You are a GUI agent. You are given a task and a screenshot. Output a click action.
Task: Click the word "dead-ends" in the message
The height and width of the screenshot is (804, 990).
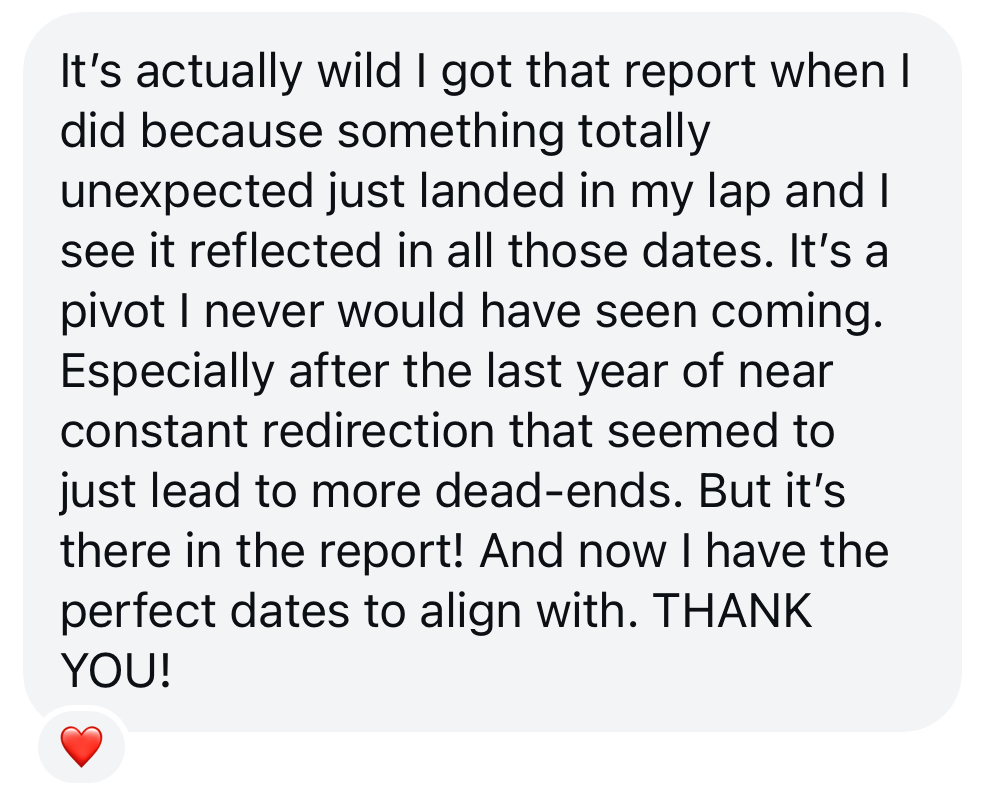click(x=554, y=491)
